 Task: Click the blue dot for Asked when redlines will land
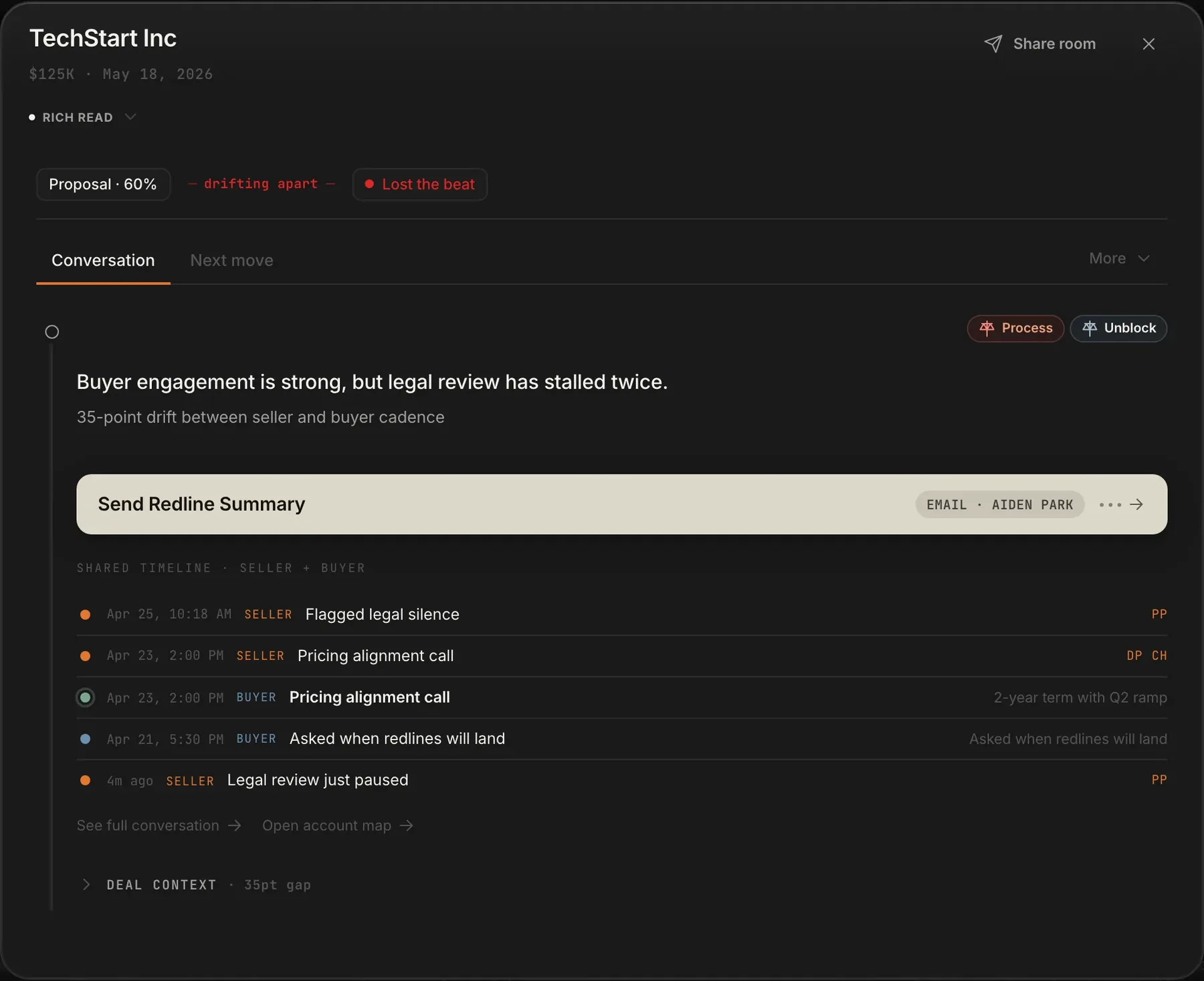[x=86, y=739]
